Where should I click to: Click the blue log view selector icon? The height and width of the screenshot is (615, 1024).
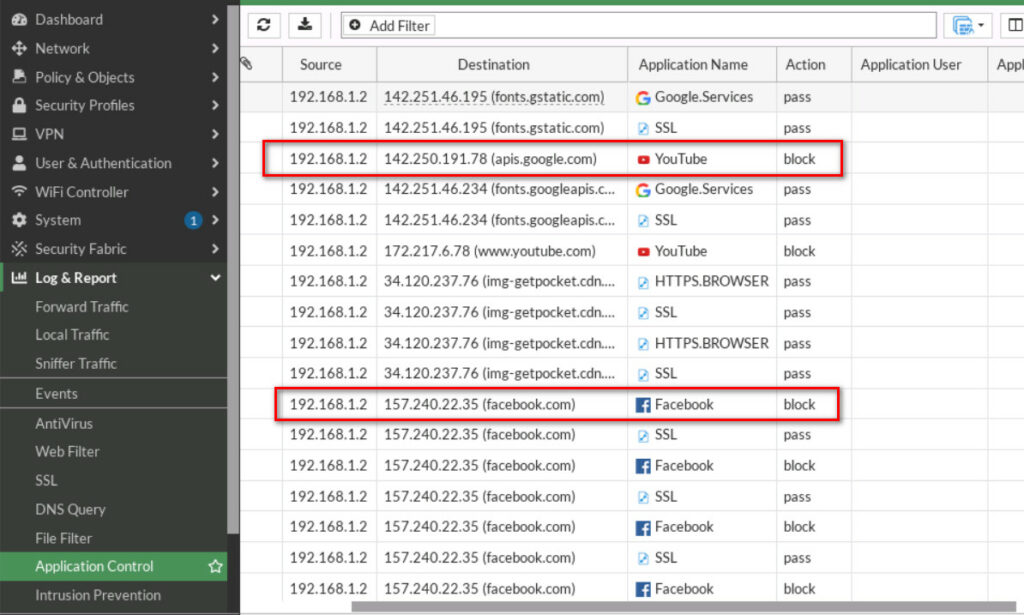coord(963,25)
